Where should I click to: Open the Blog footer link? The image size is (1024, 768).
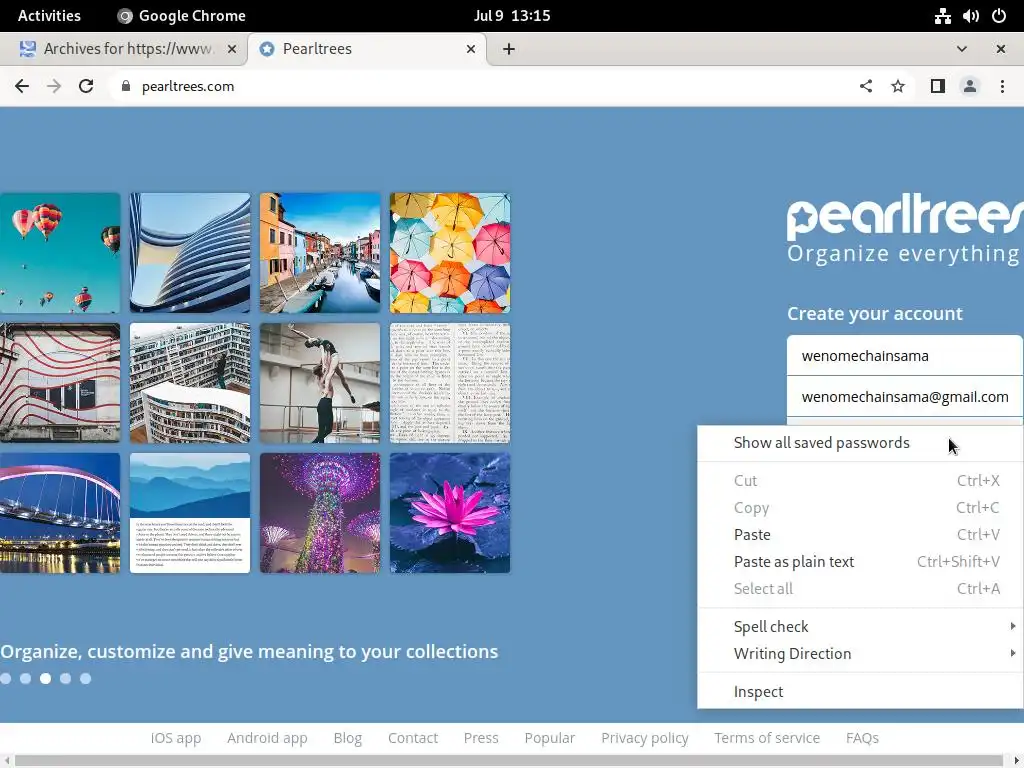347,738
